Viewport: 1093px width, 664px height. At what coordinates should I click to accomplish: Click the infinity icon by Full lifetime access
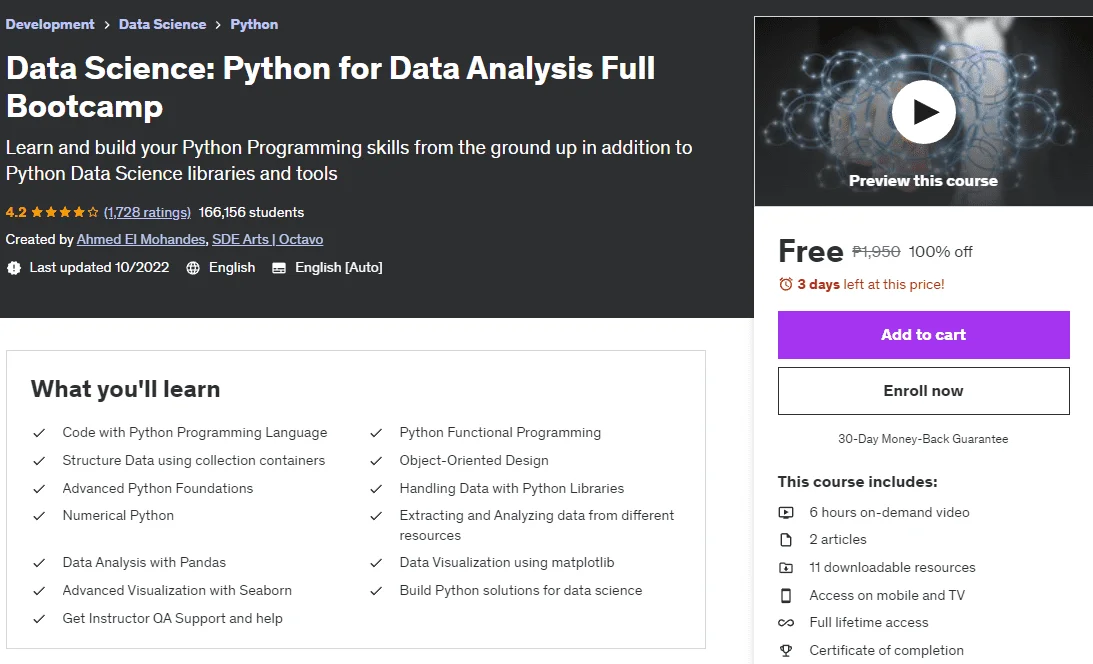tap(786, 623)
